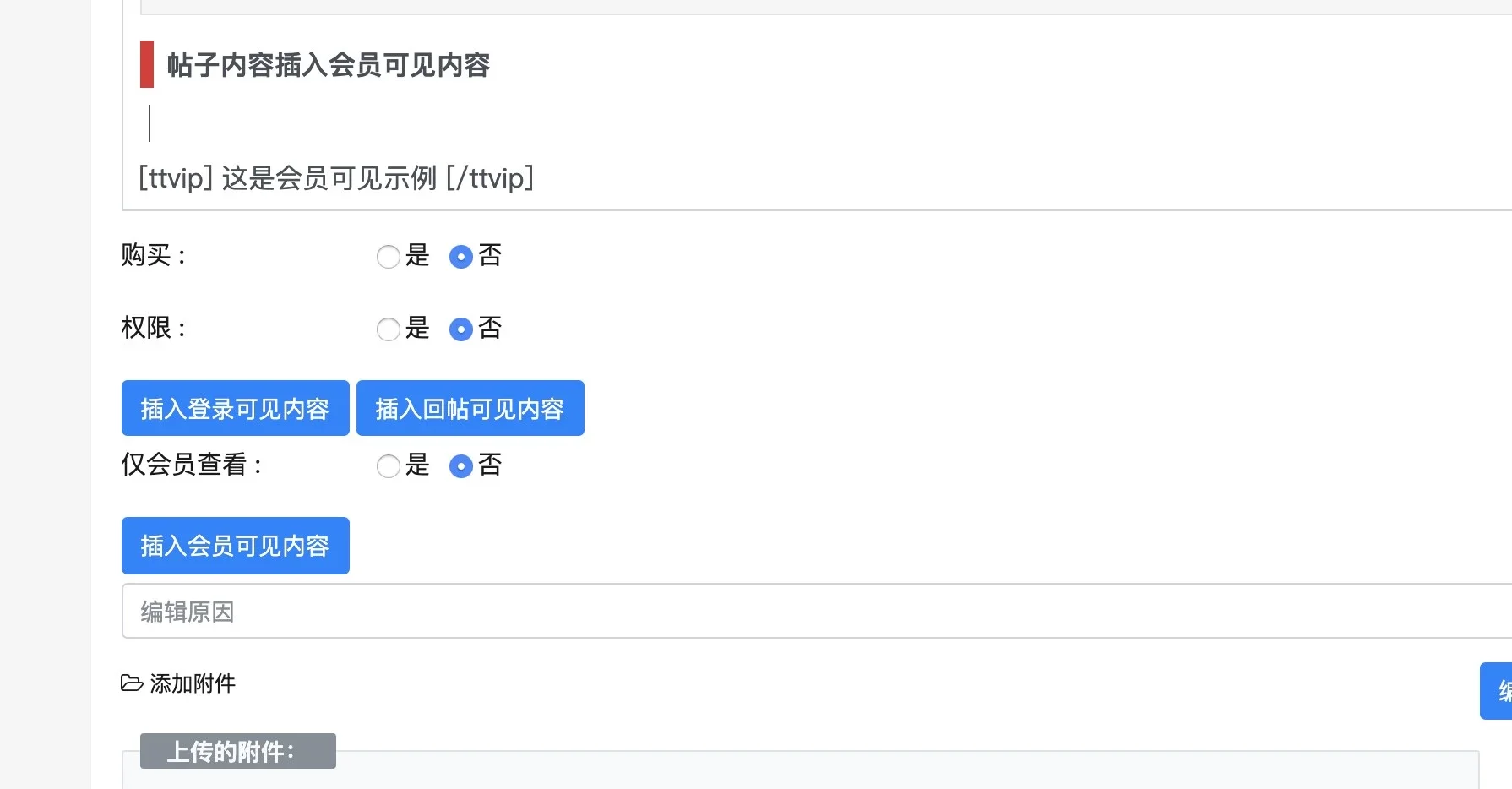Screen dimensions: 1512x789
Task: 点击插入会员可见内容按钮
Action: pyautogui.click(x=235, y=545)
